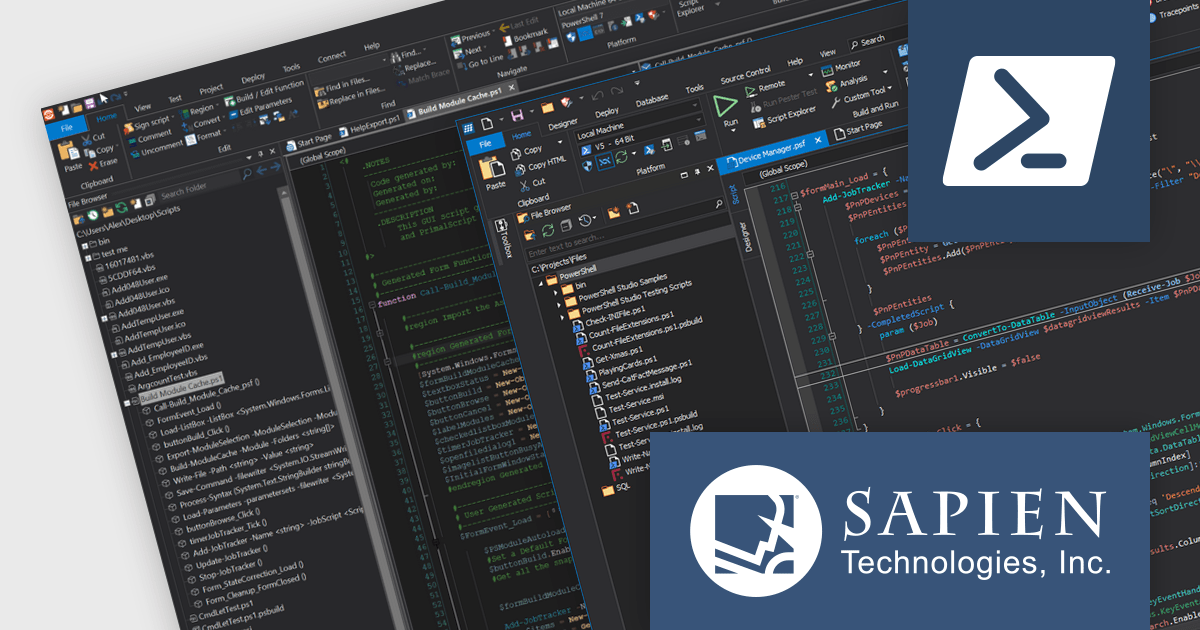
Task: Pin the Edit panel open
Action: [x=260, y=154]
